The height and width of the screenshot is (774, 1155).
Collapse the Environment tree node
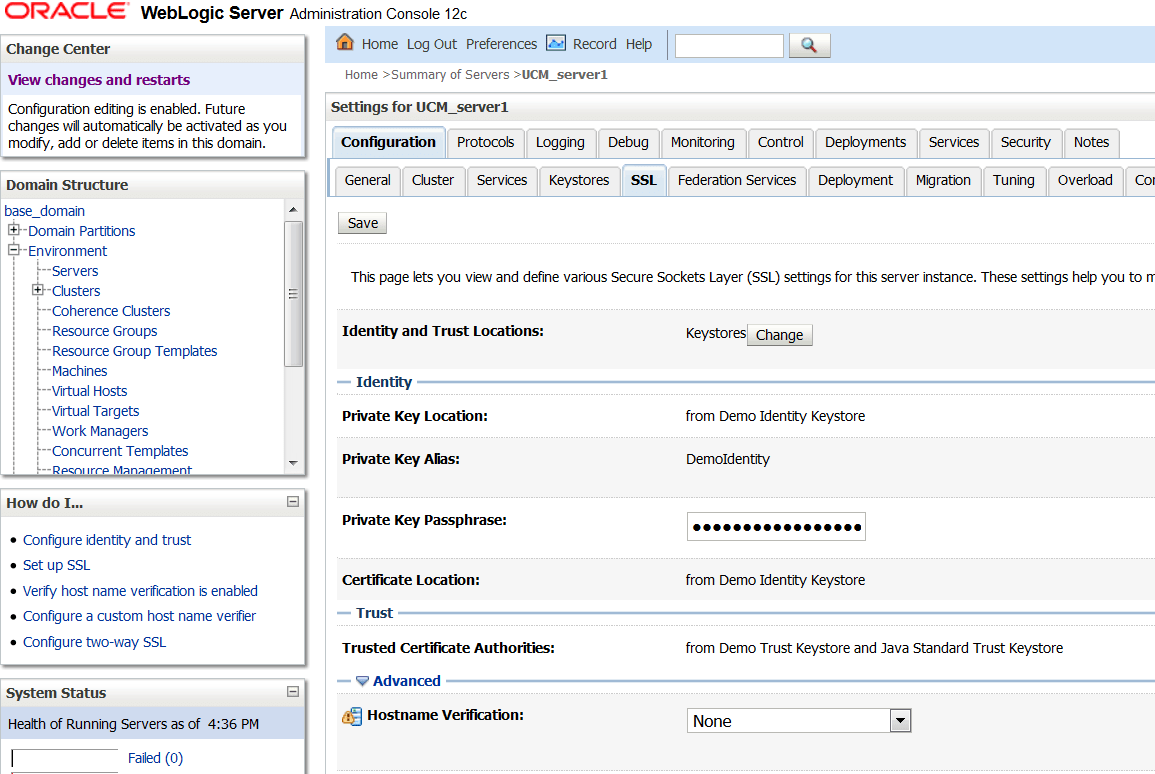(x=13, y=250)
